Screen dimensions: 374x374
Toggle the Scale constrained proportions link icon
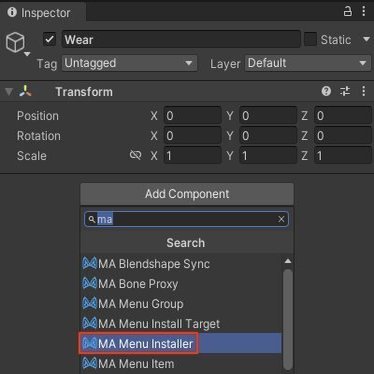point(135,155)
